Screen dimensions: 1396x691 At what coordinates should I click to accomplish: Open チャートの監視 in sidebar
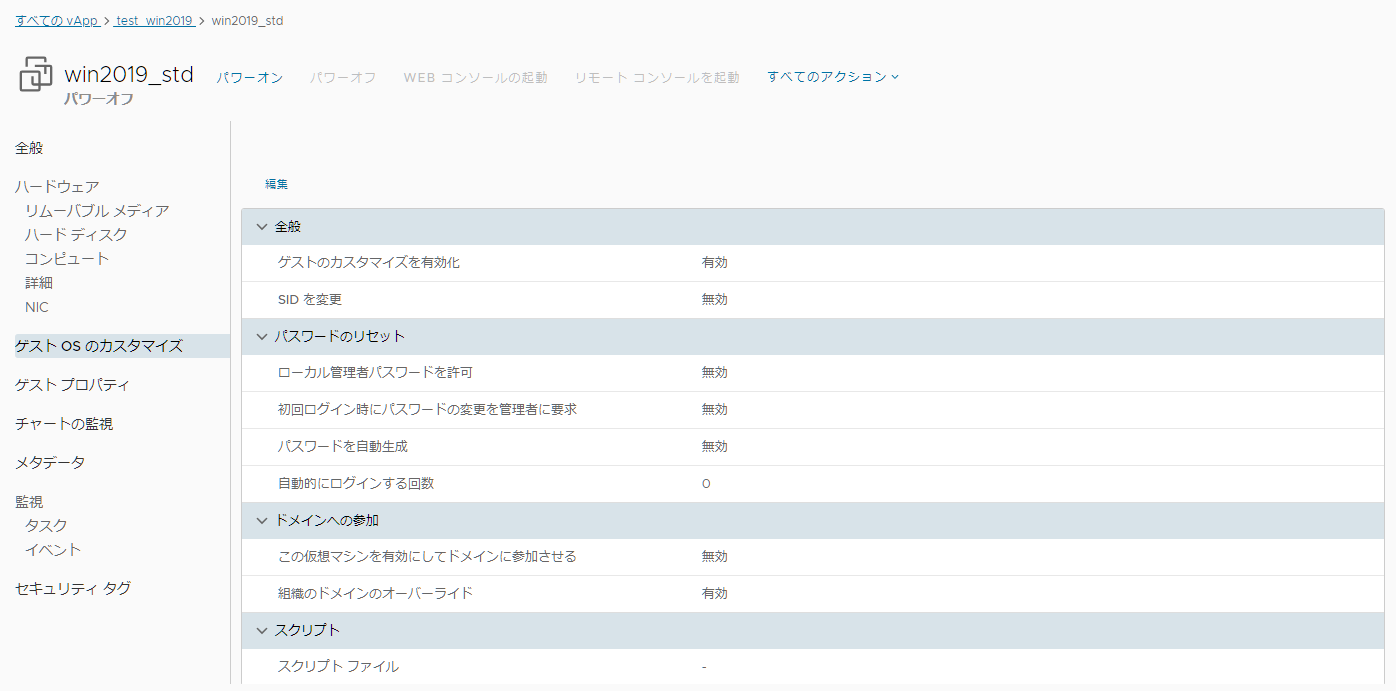click(64, 424)
